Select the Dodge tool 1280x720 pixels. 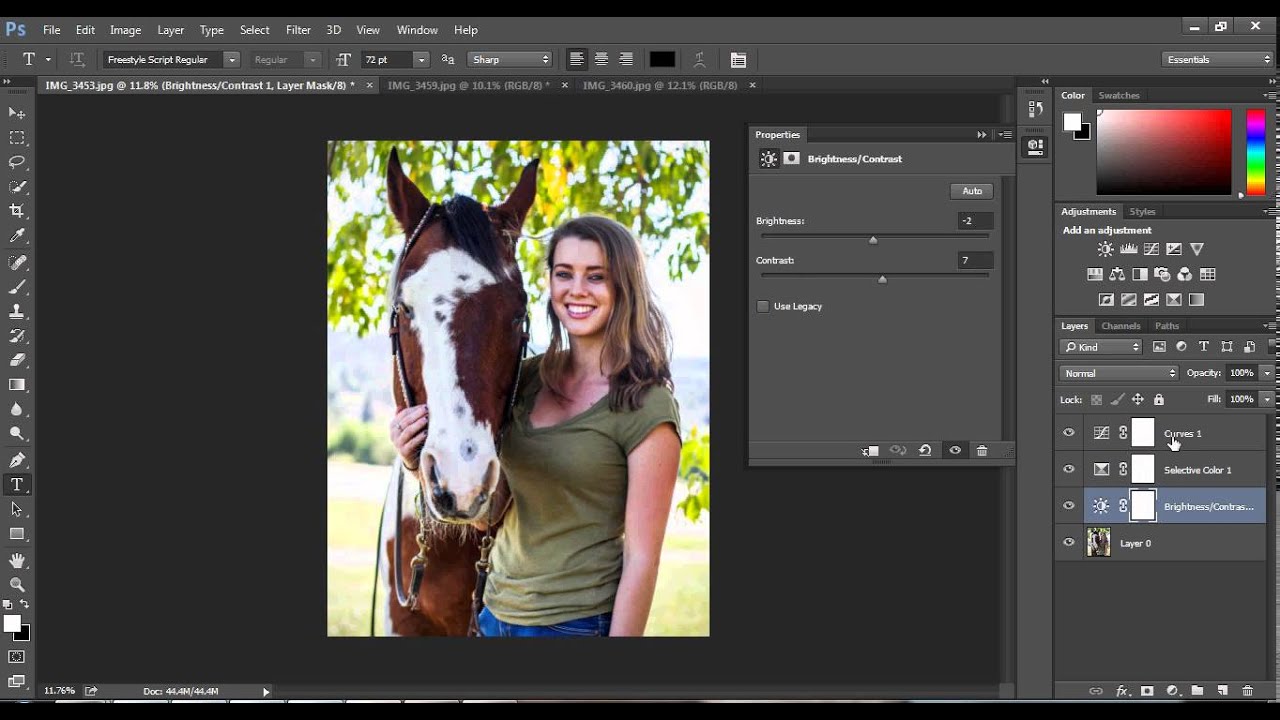[17, 434]
